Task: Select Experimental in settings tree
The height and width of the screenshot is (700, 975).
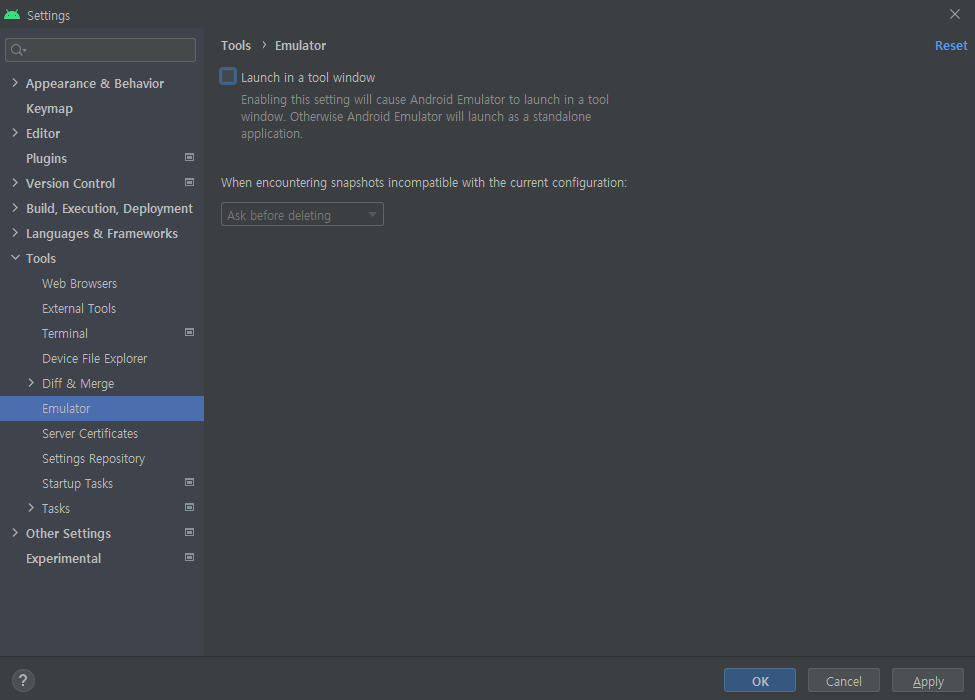Action: coord(63,559)
